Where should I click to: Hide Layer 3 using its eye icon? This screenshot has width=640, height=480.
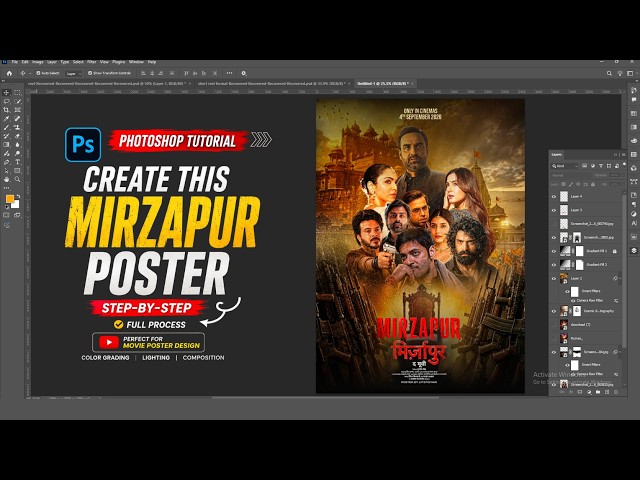(x=554, y=210)
